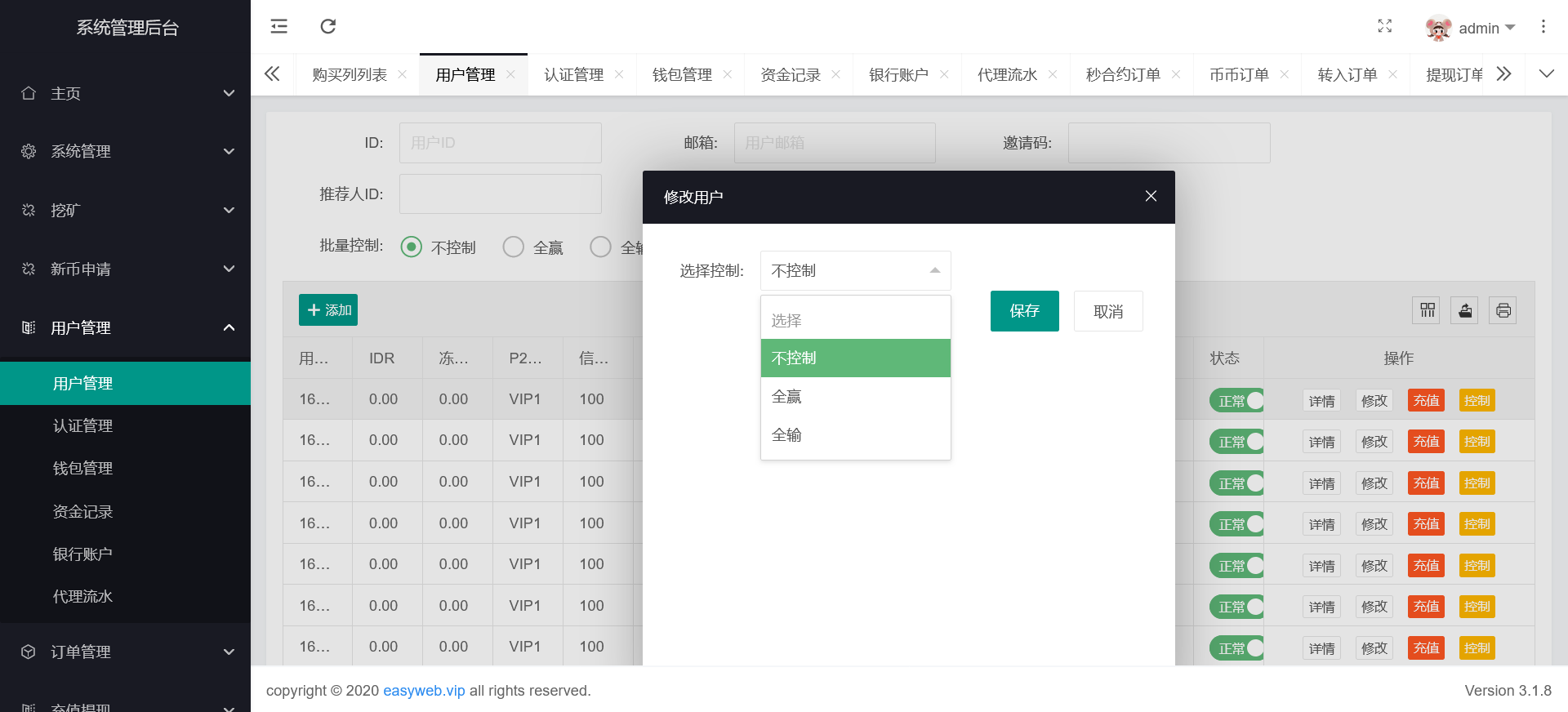1568x712 pixels.
Task: Select the 全赢 batch control radio
Action: [x=514, y=247]
